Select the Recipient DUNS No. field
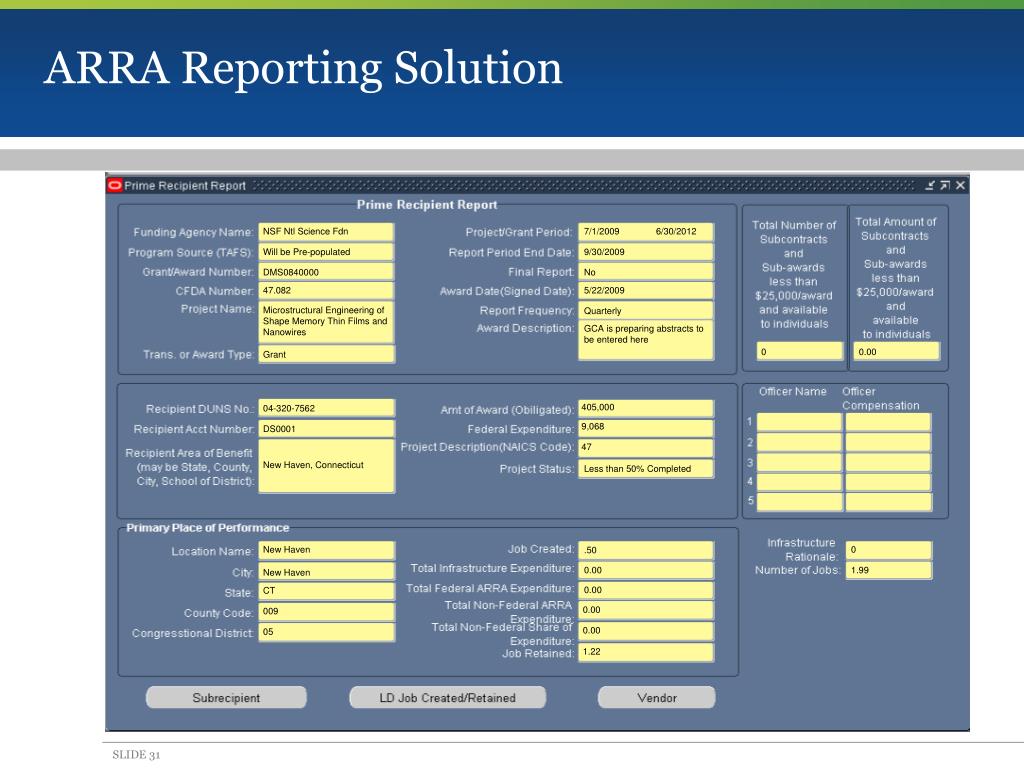The width and height of the screenshot is (1024, 768). click(x=327, y=408)
